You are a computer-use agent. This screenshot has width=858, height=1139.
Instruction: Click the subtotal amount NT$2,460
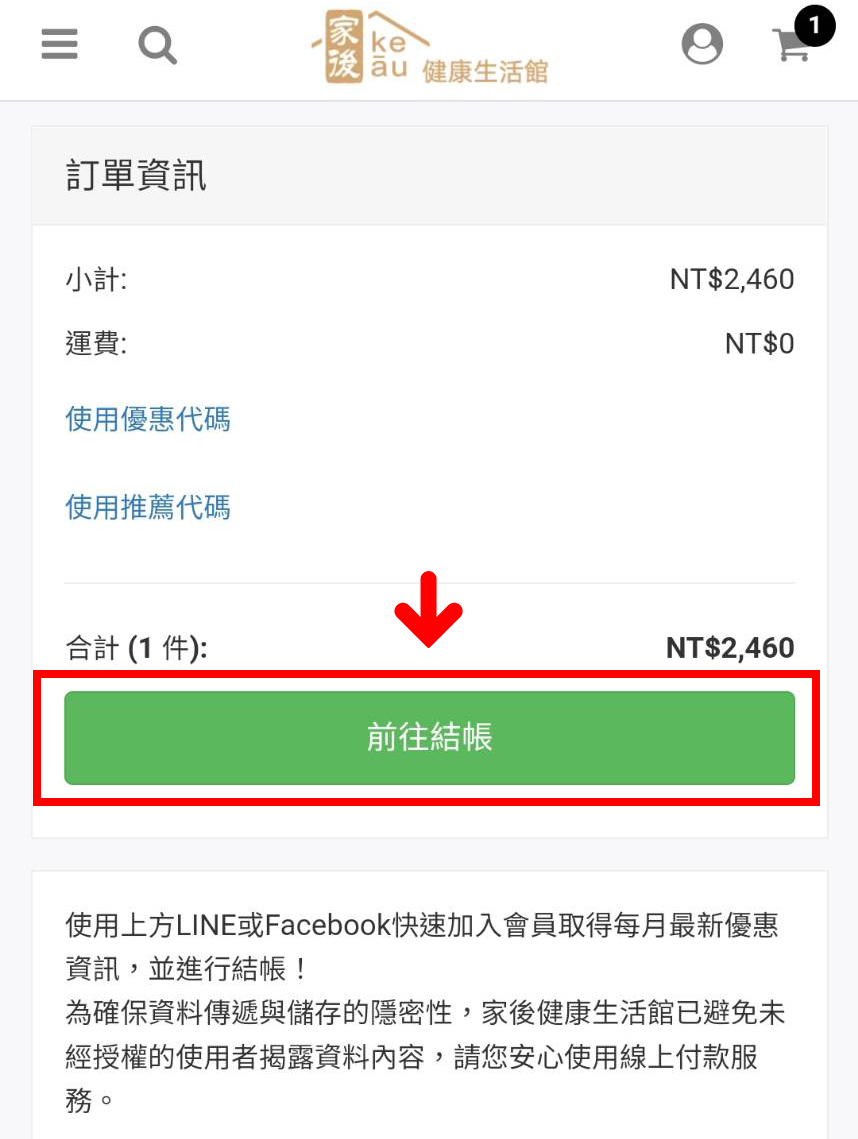[732, 280]
